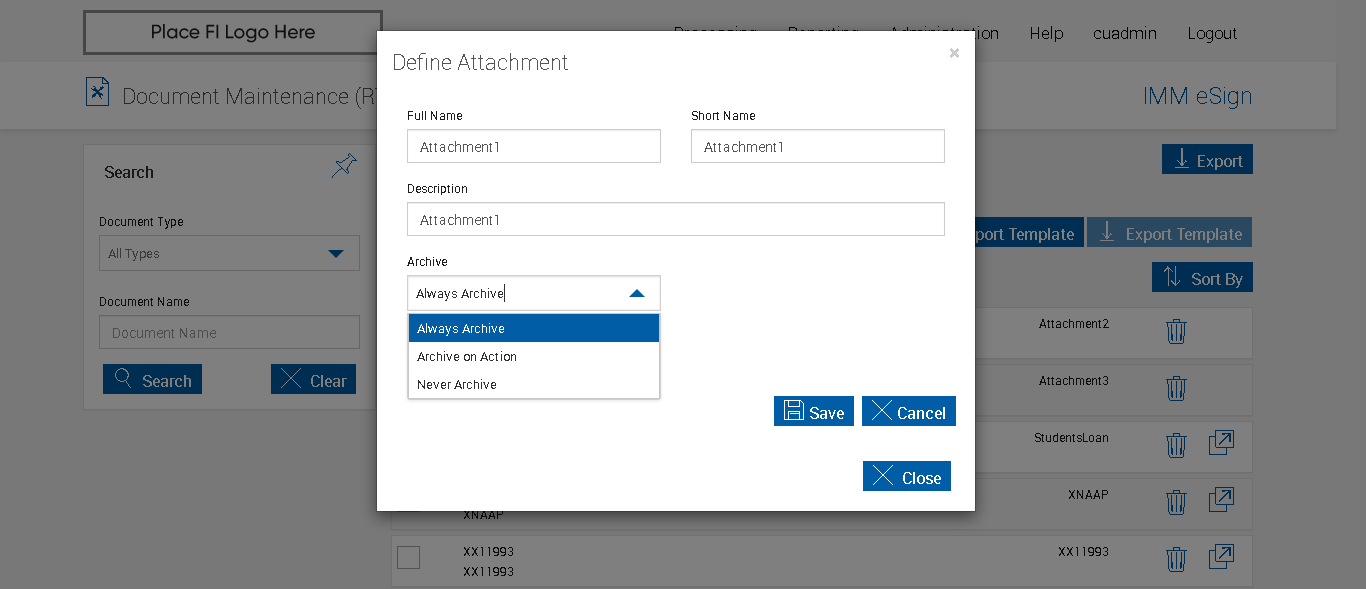Image resolution: width=1366 pixels, height=589 pixels.
Task: Click trash icon for Attachment2 row
Action: [x=1176, y=331]
